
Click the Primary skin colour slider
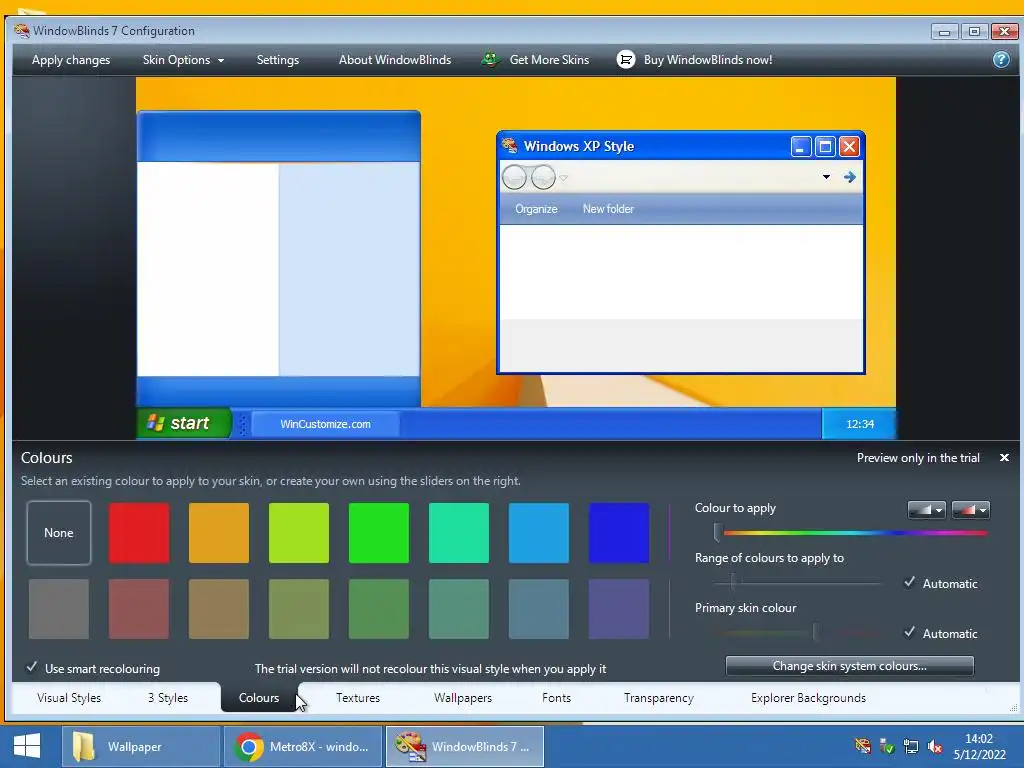pos(797,632)
